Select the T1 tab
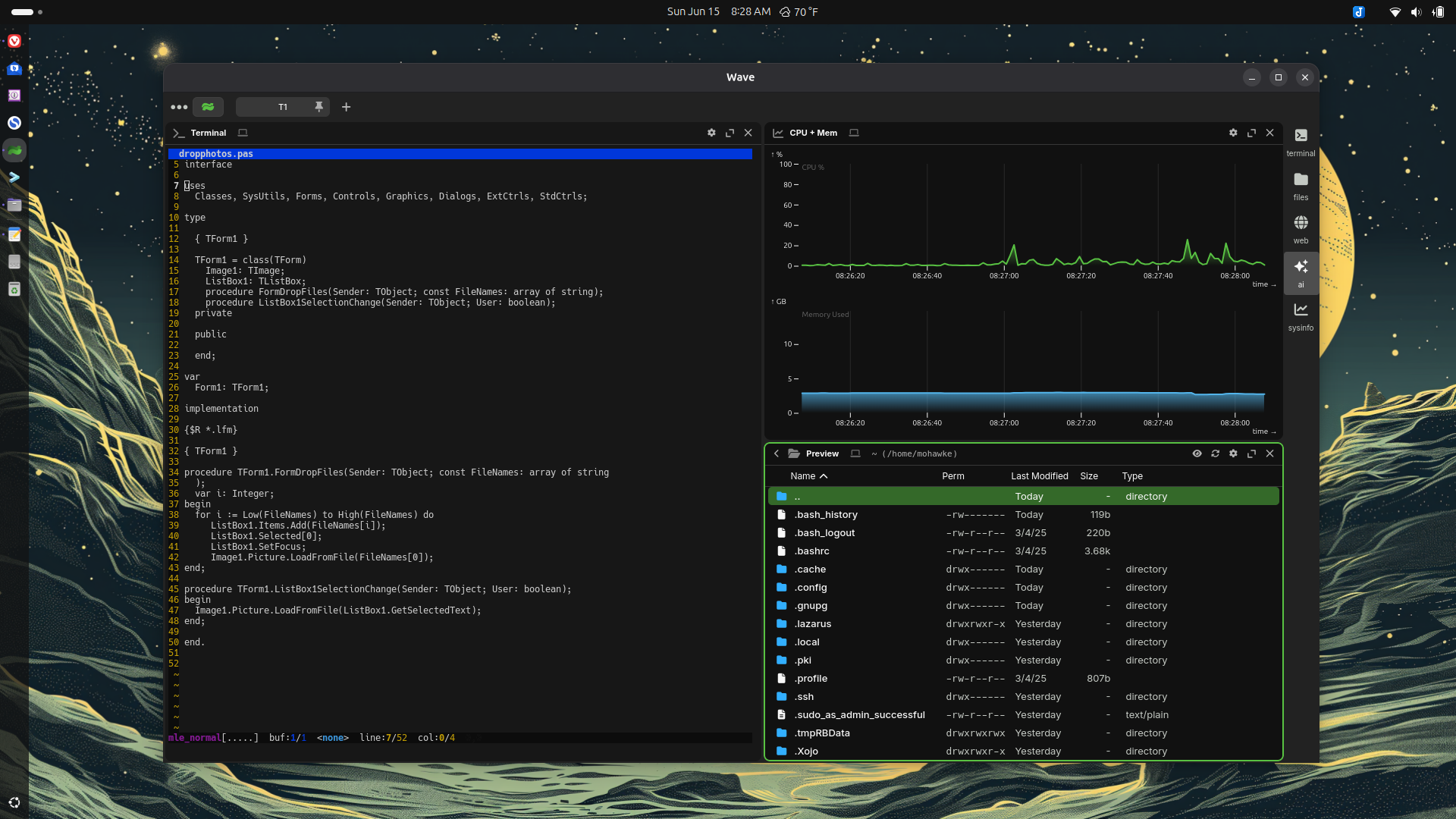The width and height of the screenshot is (1456, 819). (282, 107)
